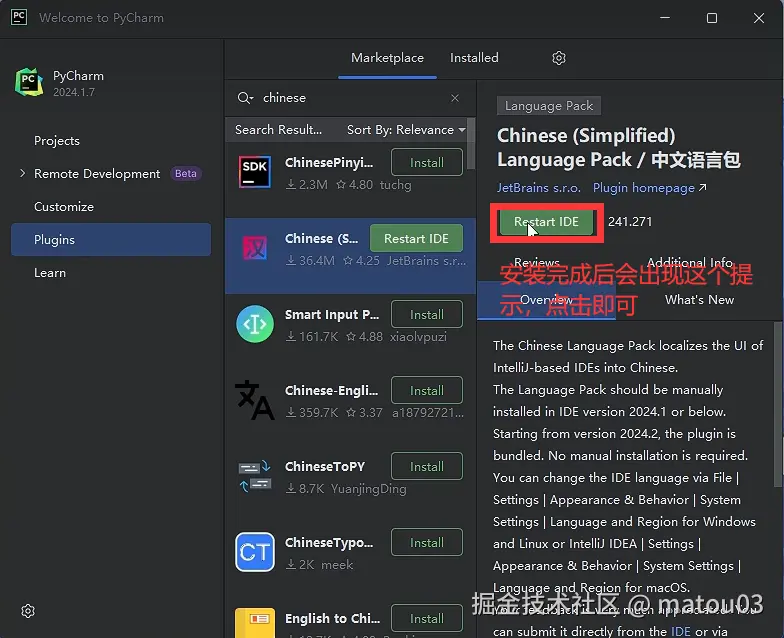Click the Language Pack tag

[548, 106]
